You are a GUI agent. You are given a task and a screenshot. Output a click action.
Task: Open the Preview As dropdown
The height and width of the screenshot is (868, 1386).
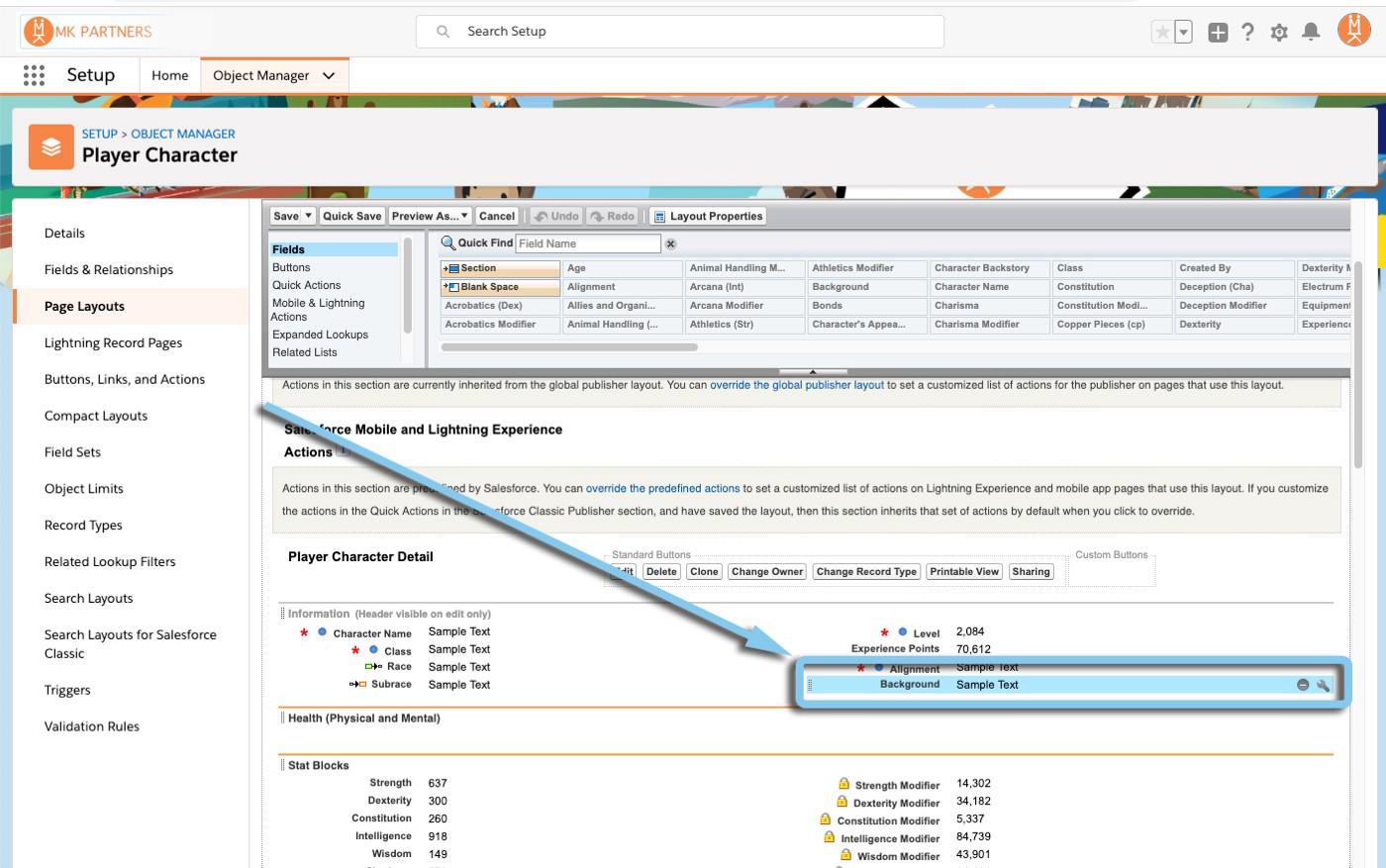(430, 216)
